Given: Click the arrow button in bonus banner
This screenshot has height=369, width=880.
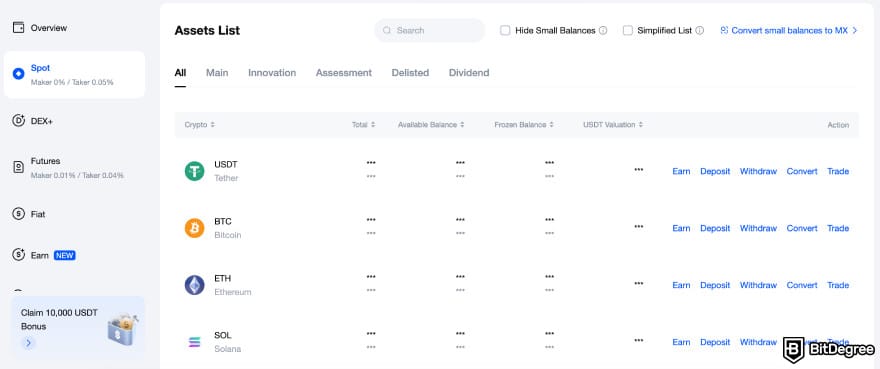Looking at the screenshot, I should click(29, 343).
